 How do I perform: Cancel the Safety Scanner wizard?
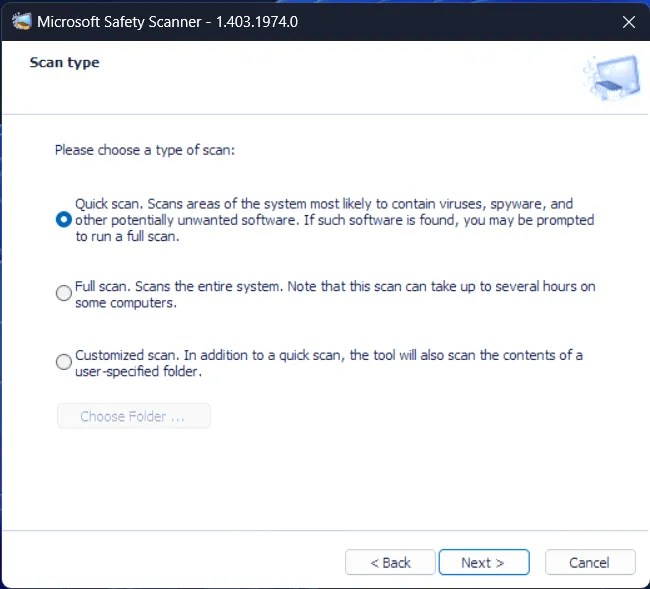click(x=590, y=562)
